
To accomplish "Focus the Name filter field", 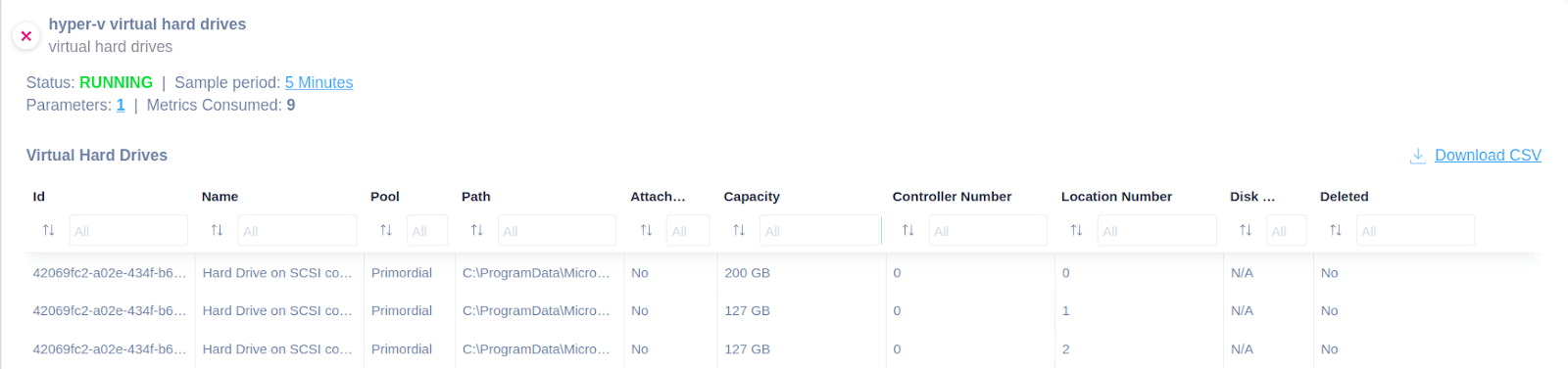I will point(297,230).
